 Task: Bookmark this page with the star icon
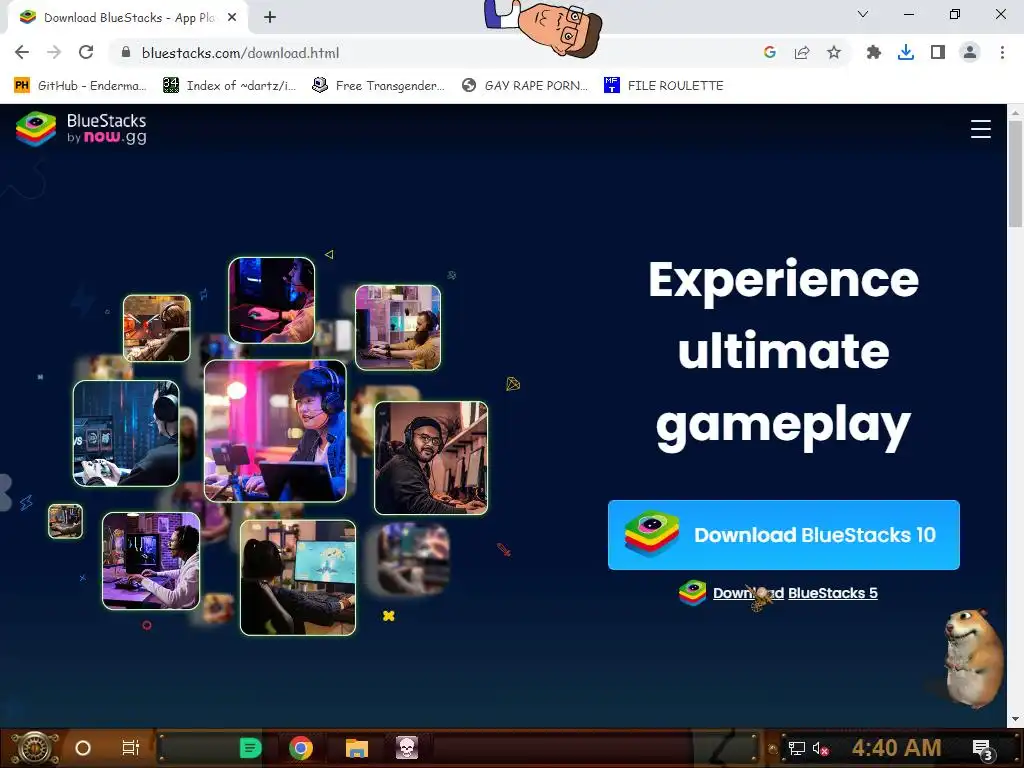[834, 52]
